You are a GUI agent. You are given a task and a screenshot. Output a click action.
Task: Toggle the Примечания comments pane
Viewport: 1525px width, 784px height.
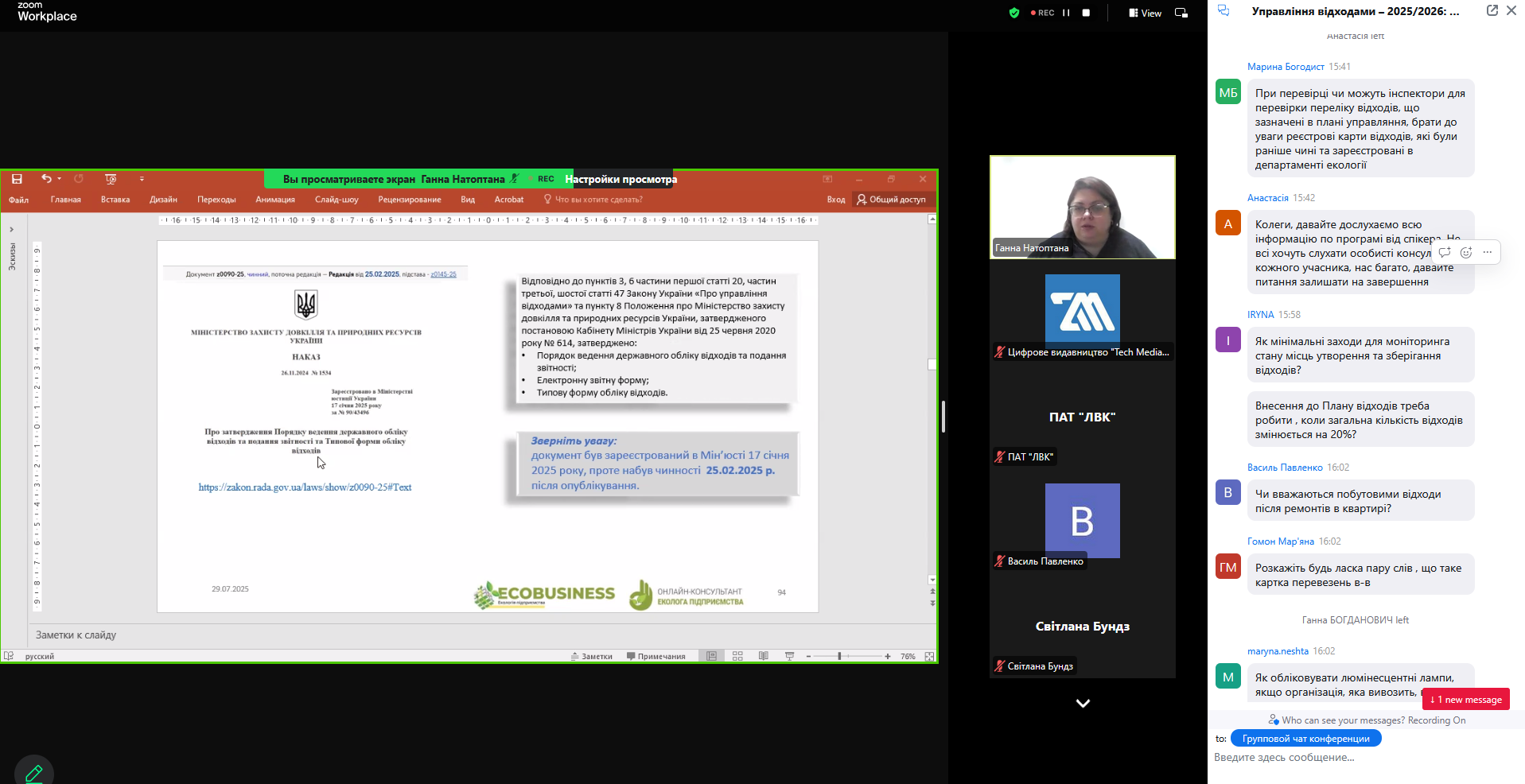[x=656, y=656]
